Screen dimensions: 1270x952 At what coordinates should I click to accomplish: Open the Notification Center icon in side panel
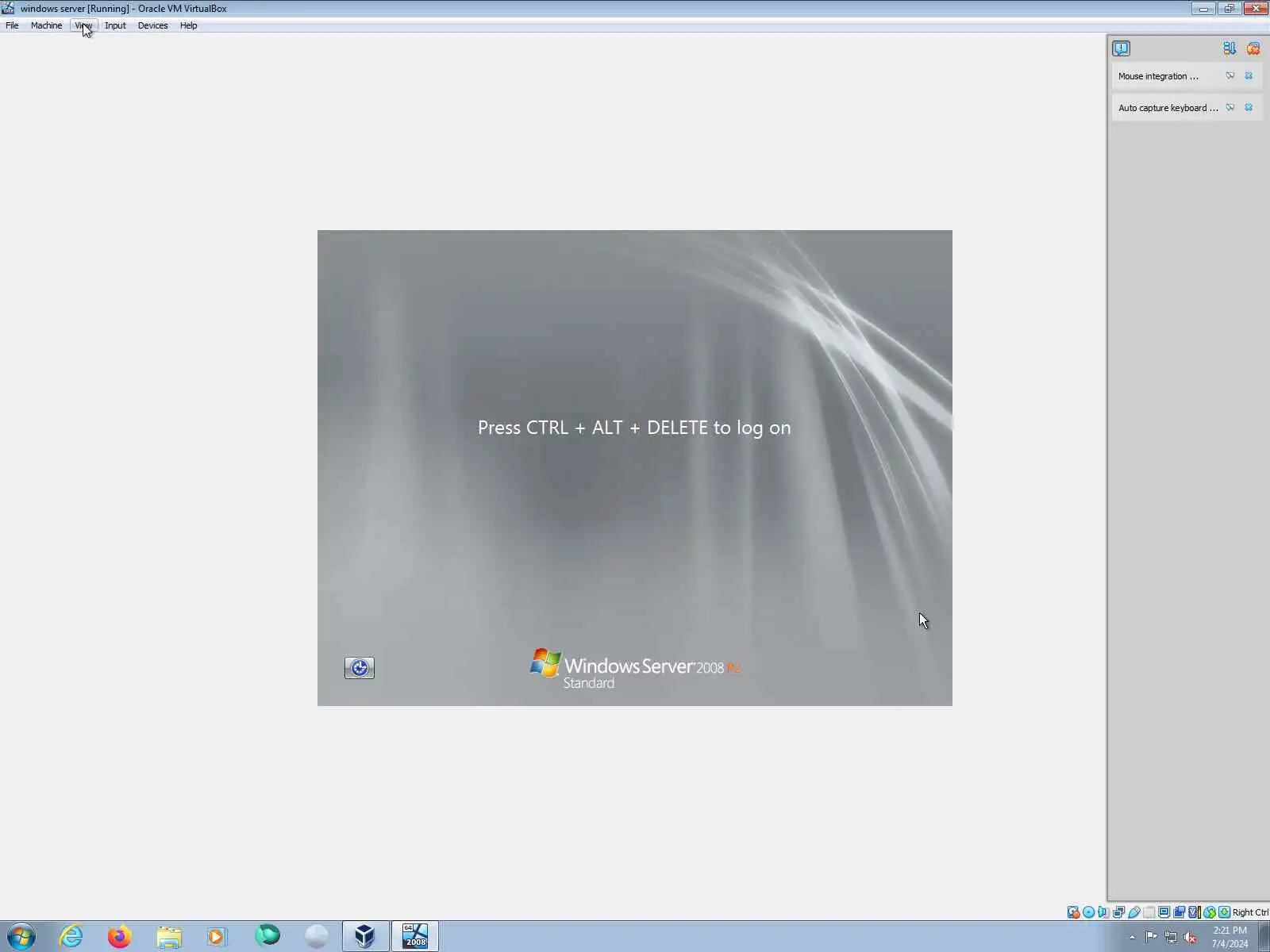[1121, 48]
